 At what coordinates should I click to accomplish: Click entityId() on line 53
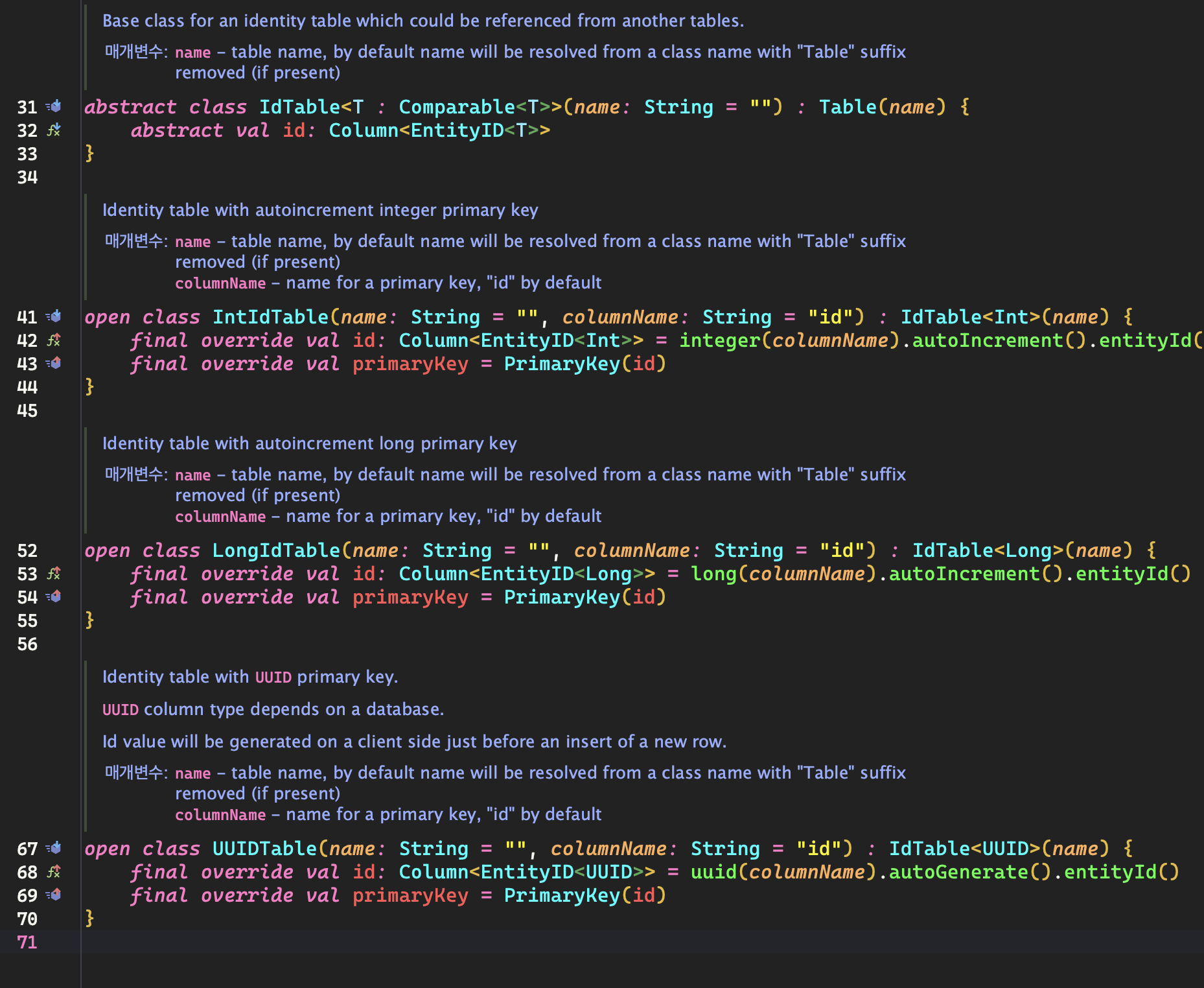coord(1133,574)
